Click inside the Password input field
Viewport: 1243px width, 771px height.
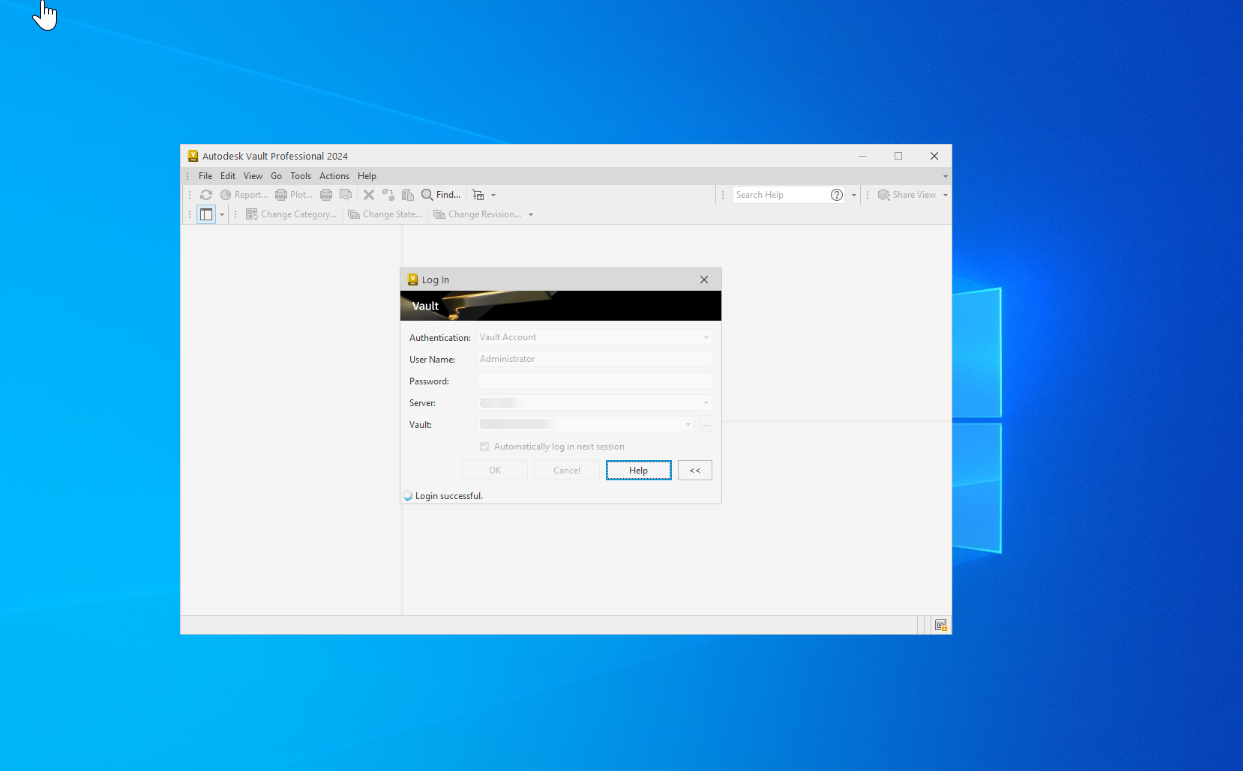594,381
